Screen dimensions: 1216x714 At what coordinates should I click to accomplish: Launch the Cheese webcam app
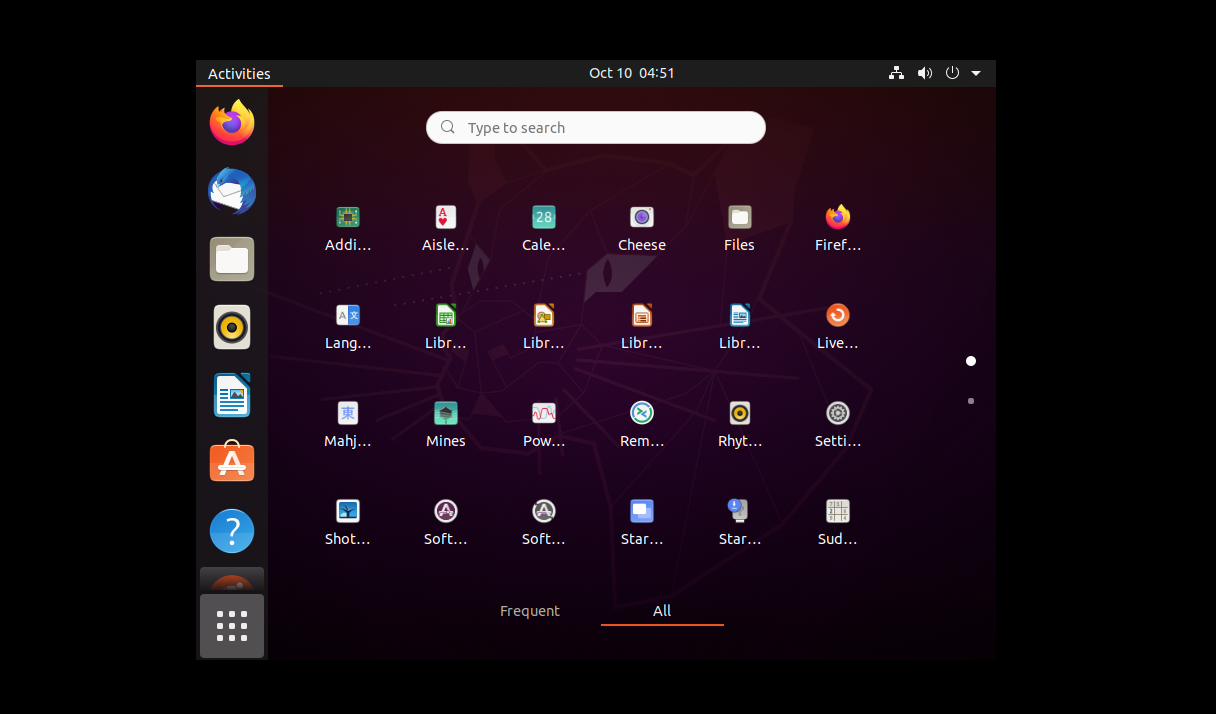tap(642, 228)
